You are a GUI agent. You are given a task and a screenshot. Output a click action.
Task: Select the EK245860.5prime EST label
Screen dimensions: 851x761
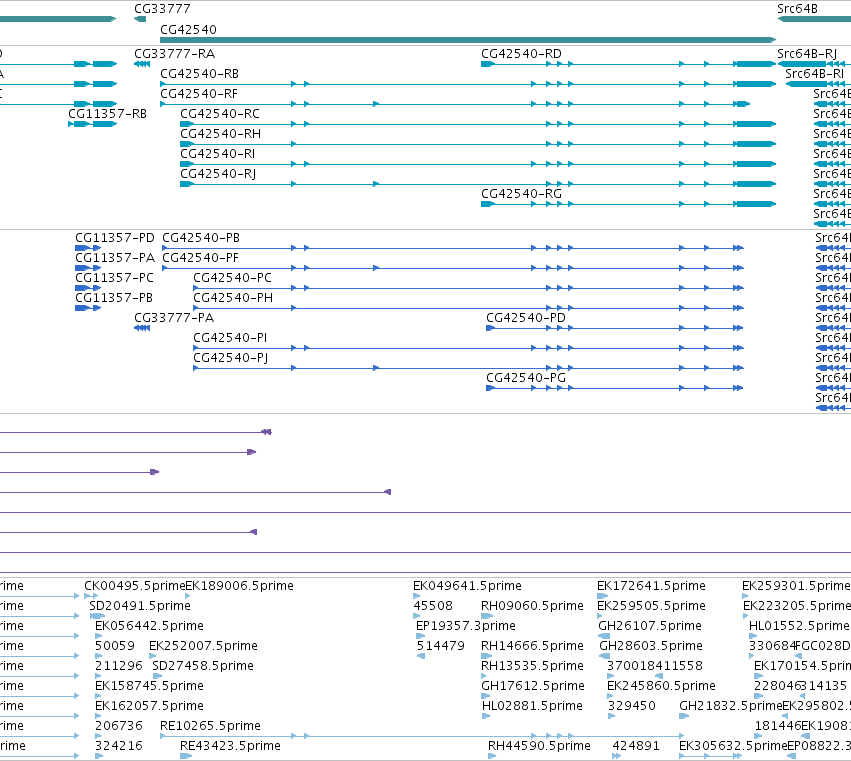pos(662,687)
